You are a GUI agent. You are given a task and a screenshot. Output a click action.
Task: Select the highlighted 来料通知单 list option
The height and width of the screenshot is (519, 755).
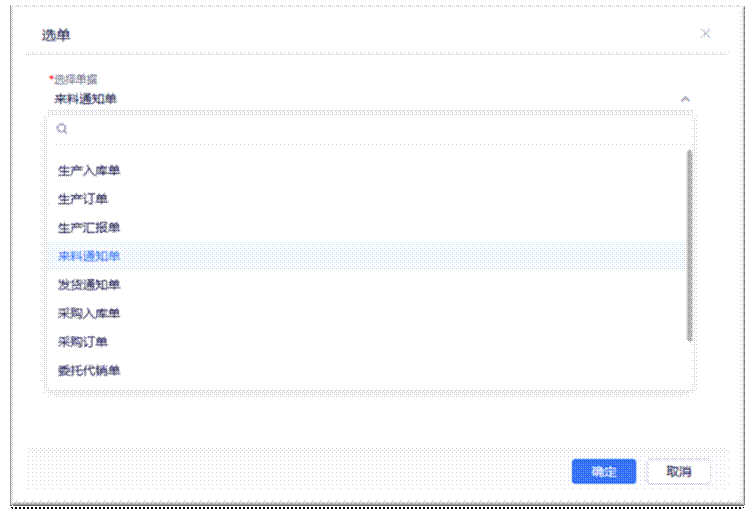coord(89,256)
